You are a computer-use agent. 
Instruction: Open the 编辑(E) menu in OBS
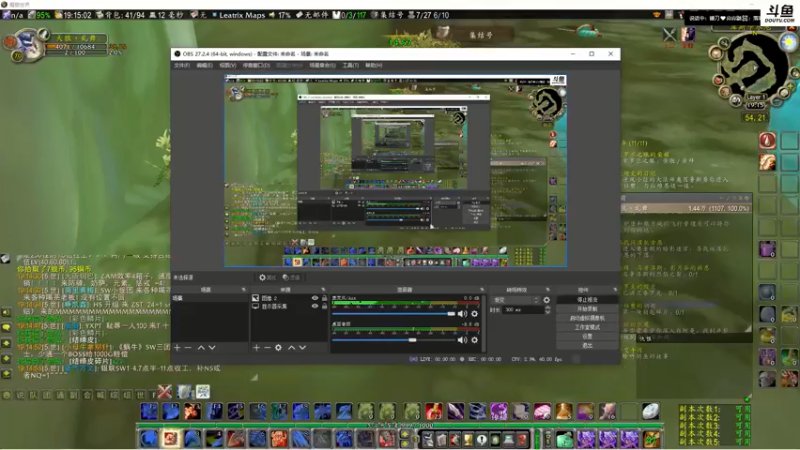tap(205, 65)
